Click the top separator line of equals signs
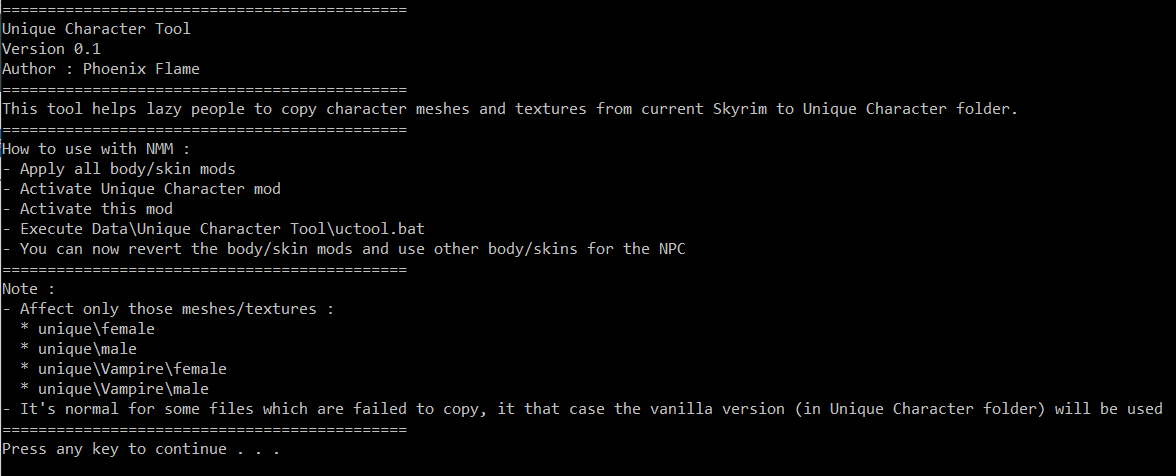The width and height of the screenshot is (1176, 476). [204, 9]
